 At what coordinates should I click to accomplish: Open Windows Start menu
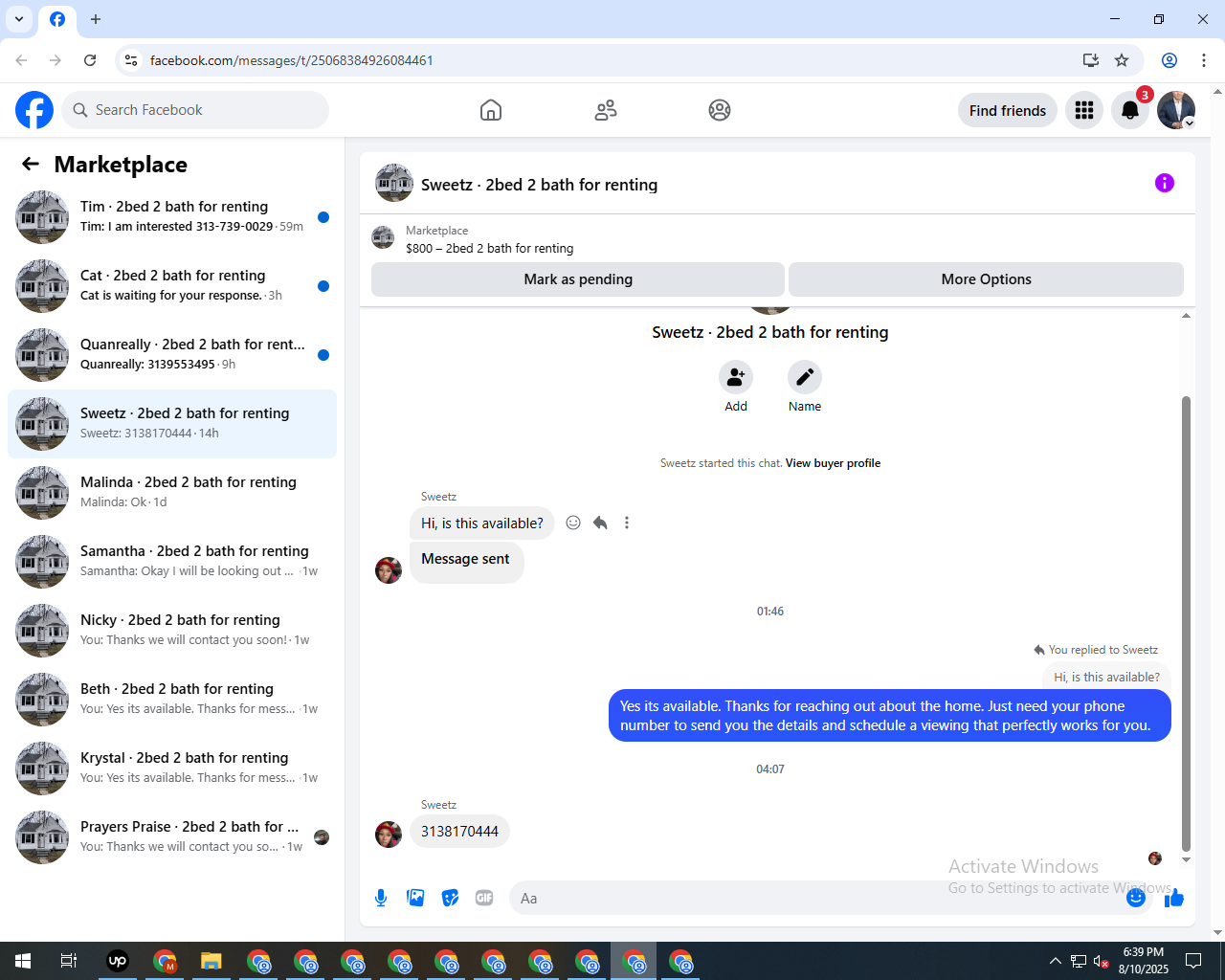point(23,961)
